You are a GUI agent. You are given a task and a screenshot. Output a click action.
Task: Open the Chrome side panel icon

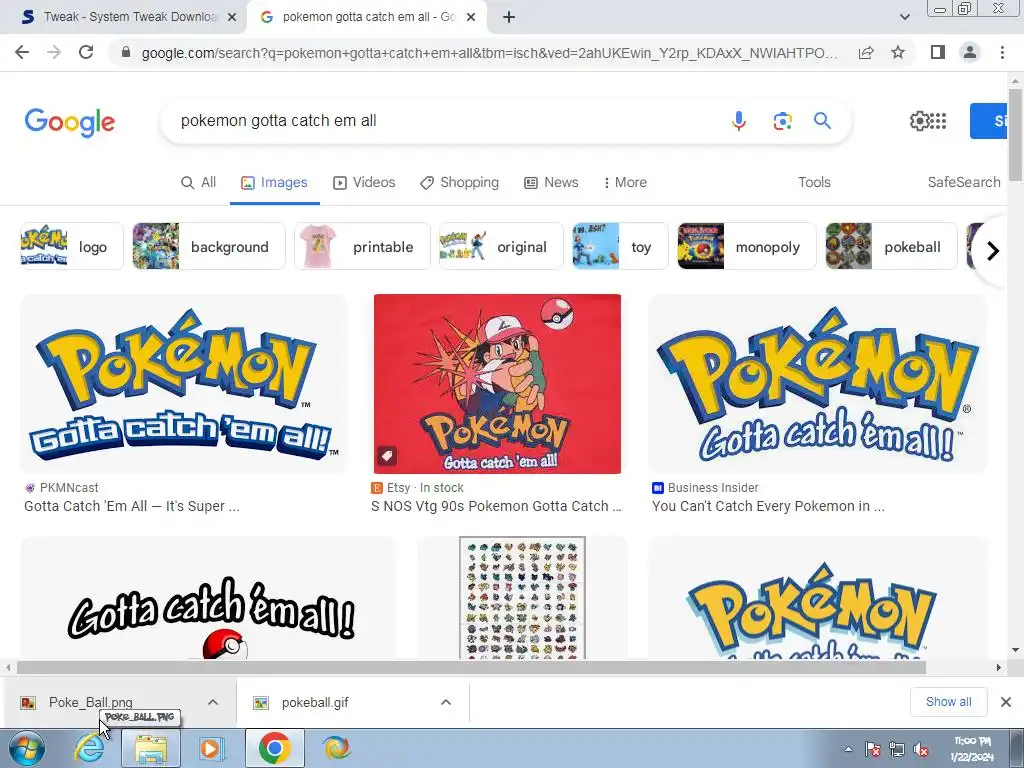coord(938,52)
